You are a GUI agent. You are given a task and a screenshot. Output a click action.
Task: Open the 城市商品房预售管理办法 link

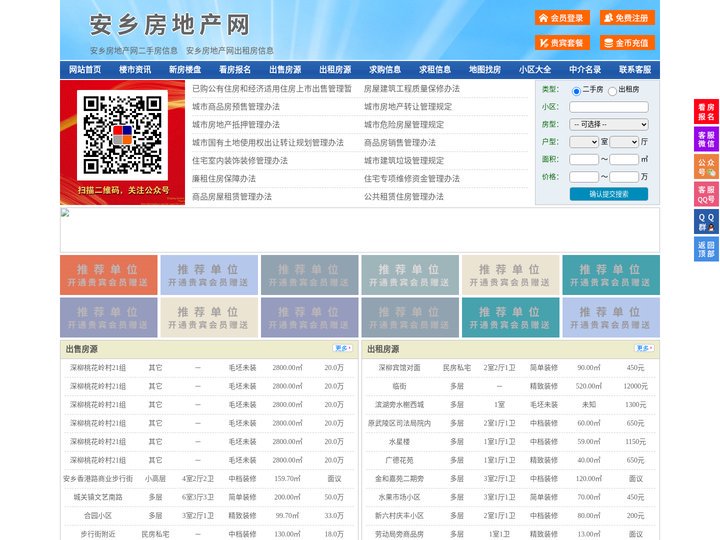(x=236, y=107)
